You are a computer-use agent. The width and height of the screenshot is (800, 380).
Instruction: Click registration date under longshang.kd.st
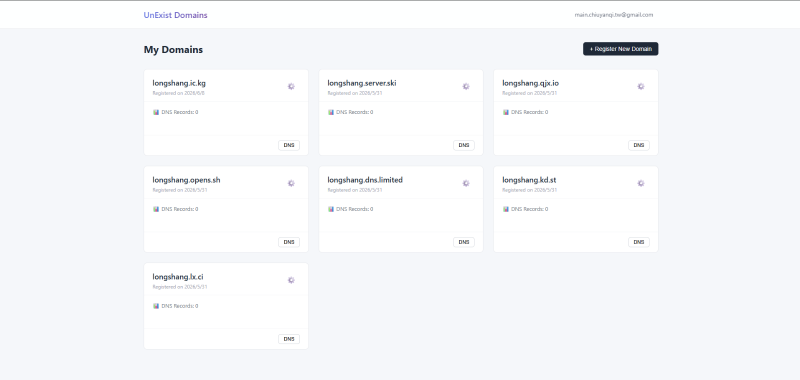(x=530, y=190)
